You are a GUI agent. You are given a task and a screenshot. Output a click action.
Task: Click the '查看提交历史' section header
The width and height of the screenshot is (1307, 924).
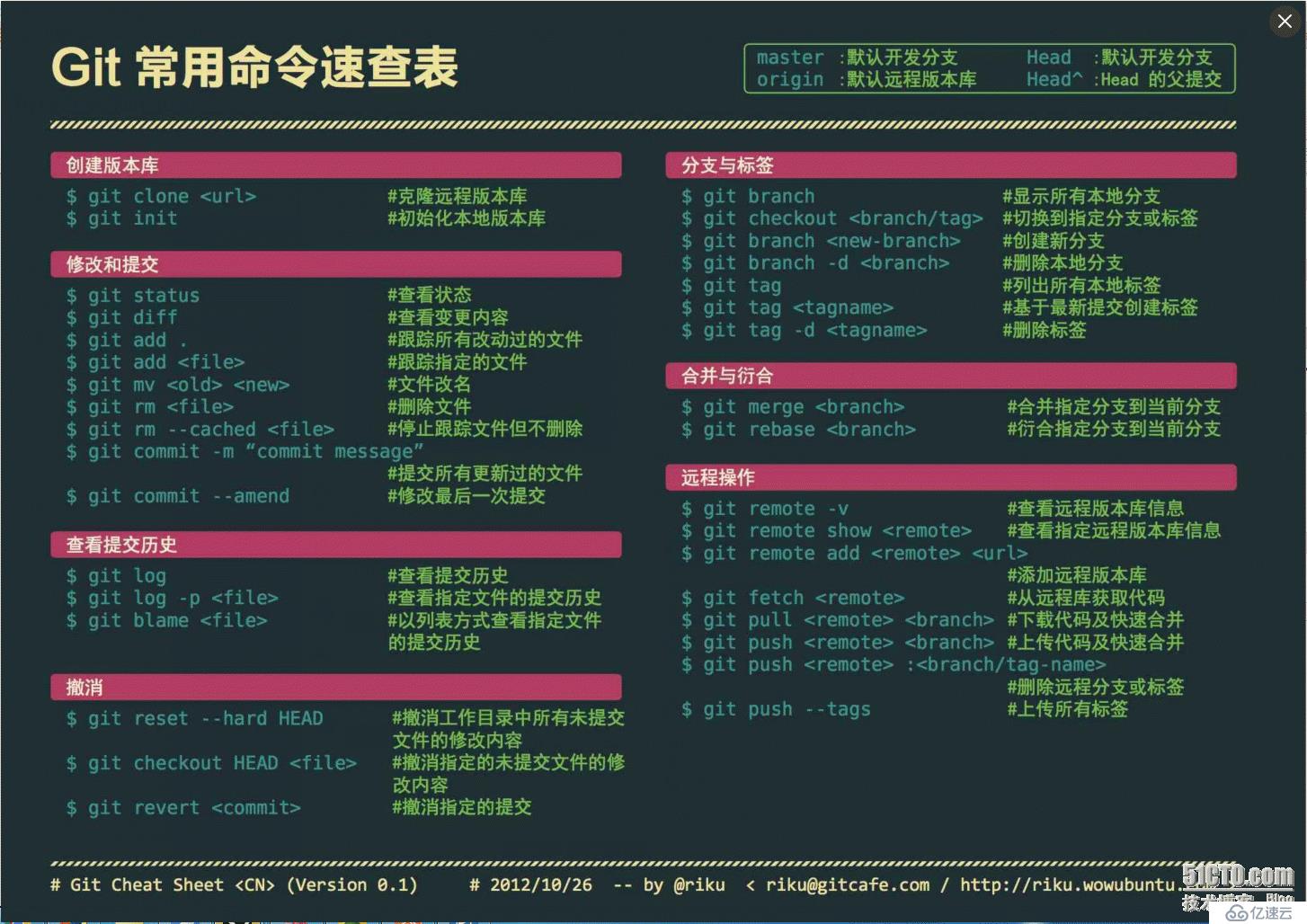pyautogui.click(x=336, y=545)
